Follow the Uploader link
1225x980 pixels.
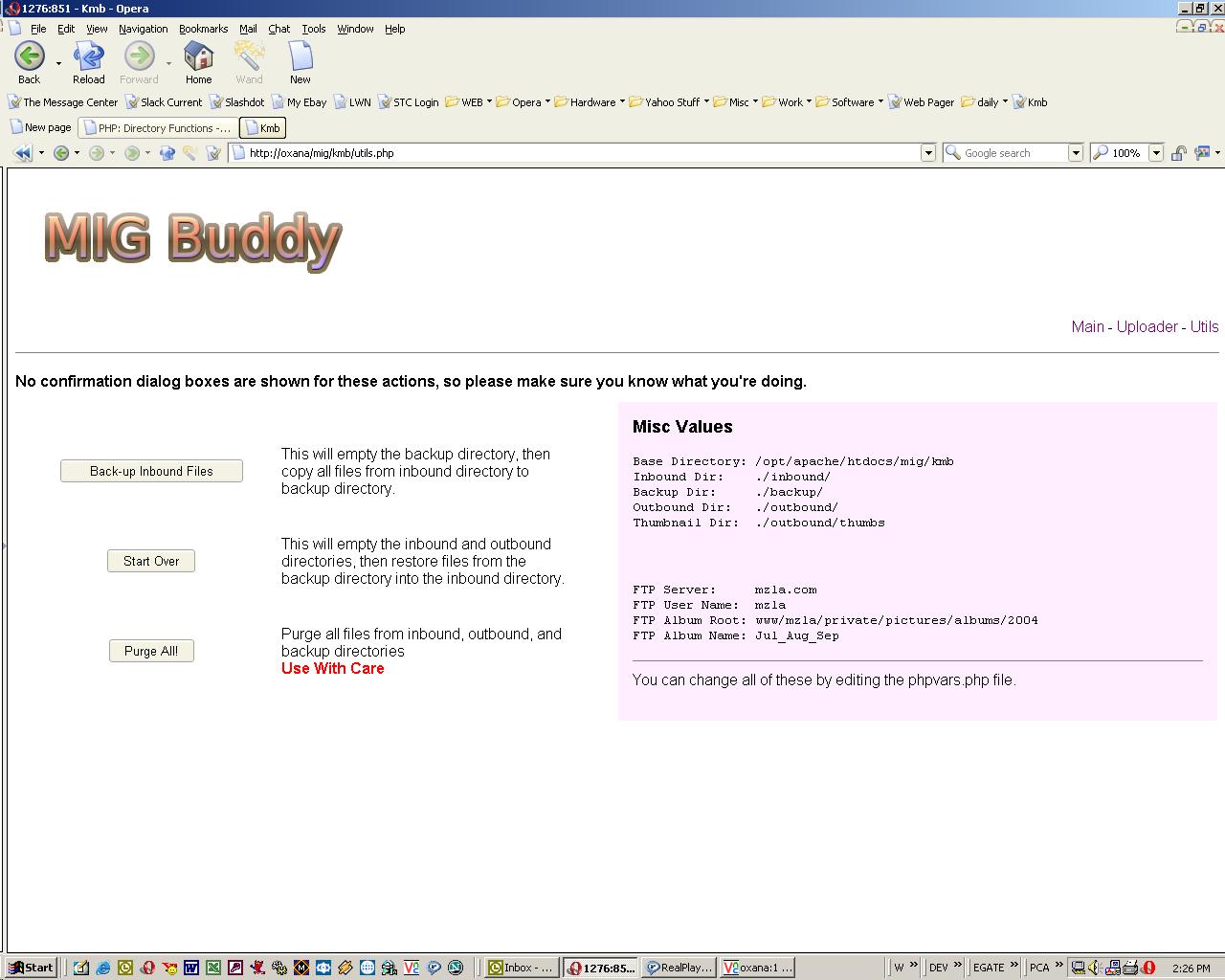[1147, 326]
